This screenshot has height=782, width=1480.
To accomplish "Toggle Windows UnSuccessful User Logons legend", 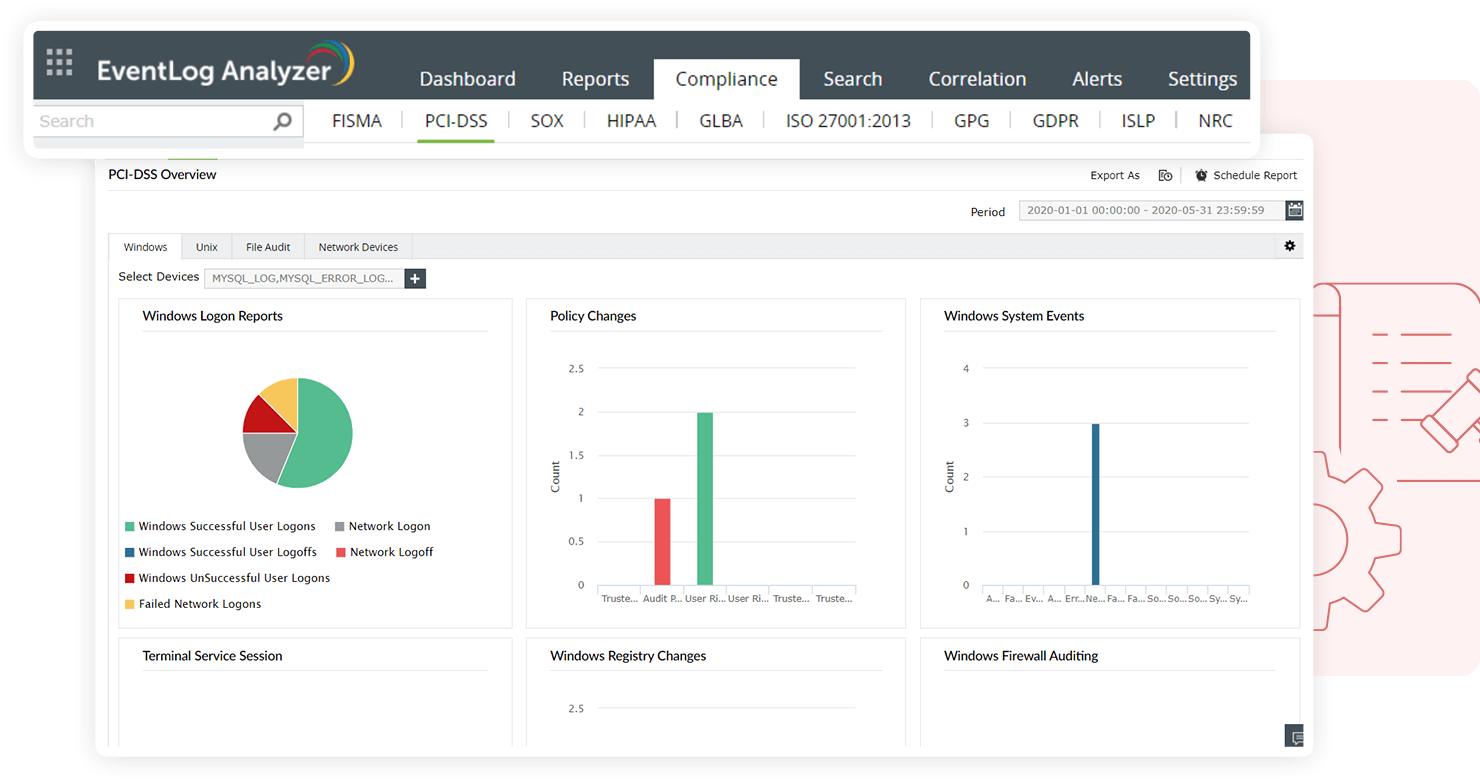I will (x=227, y=578).
